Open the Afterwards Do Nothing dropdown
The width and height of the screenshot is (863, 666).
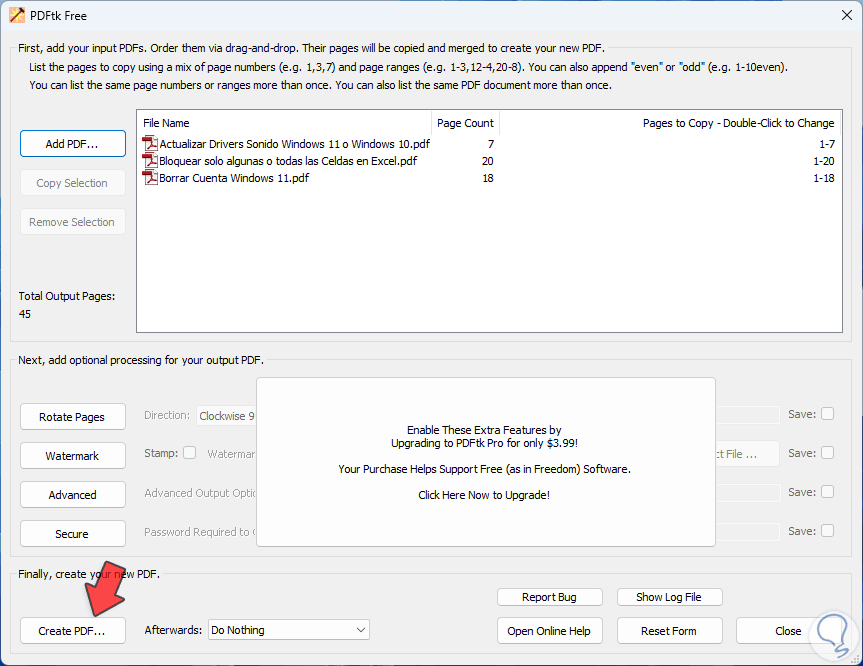click(x=288, y=630)
